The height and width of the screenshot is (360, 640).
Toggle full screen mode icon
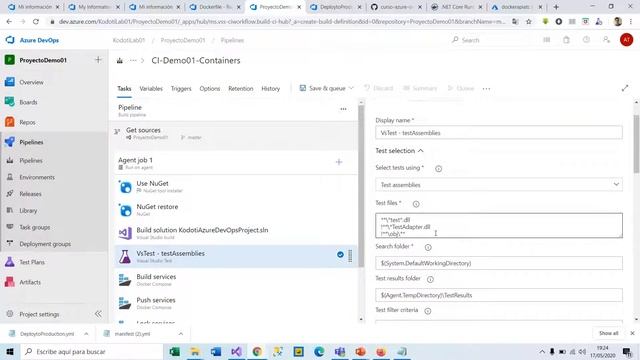[625, 88]
